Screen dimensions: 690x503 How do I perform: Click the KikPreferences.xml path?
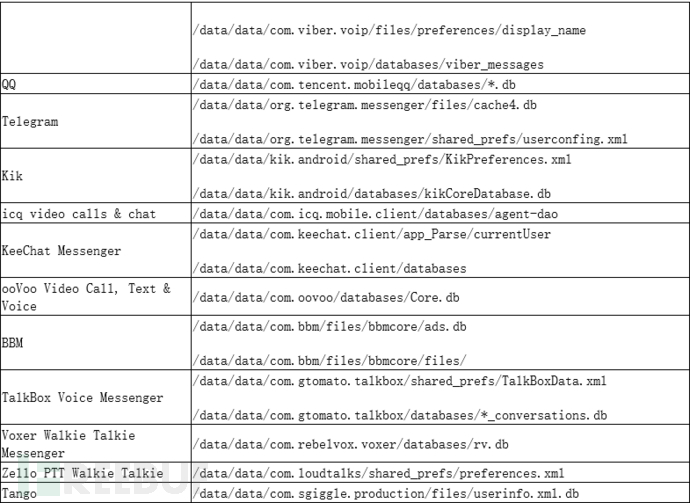pos(384,159)
